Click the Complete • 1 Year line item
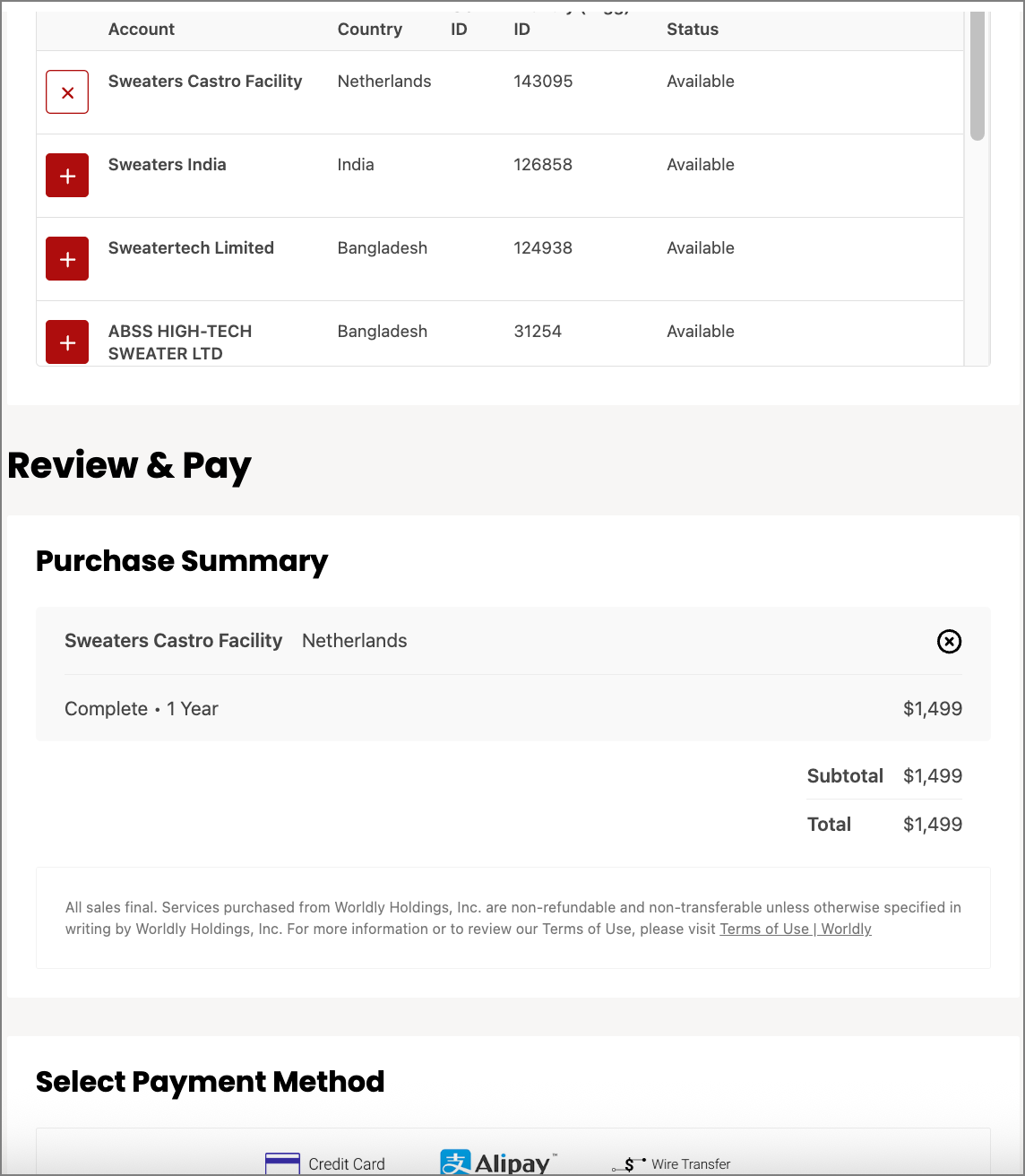The width and height of the screenshot is (1025, 1176). point(142,709)
